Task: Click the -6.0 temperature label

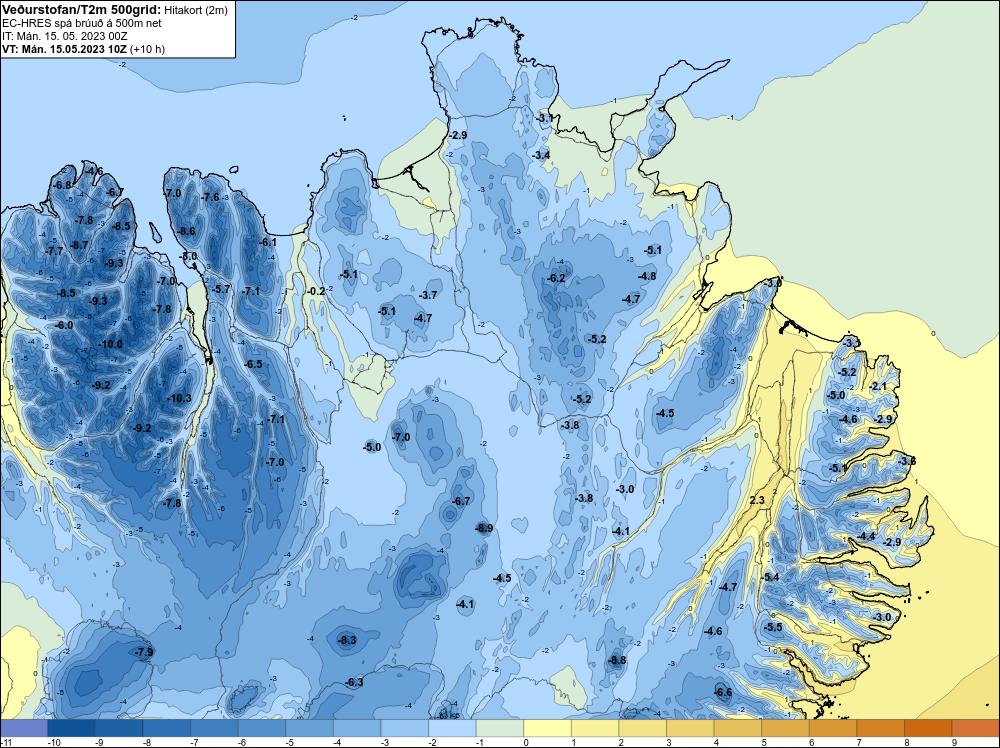Action: click(64, 325)
